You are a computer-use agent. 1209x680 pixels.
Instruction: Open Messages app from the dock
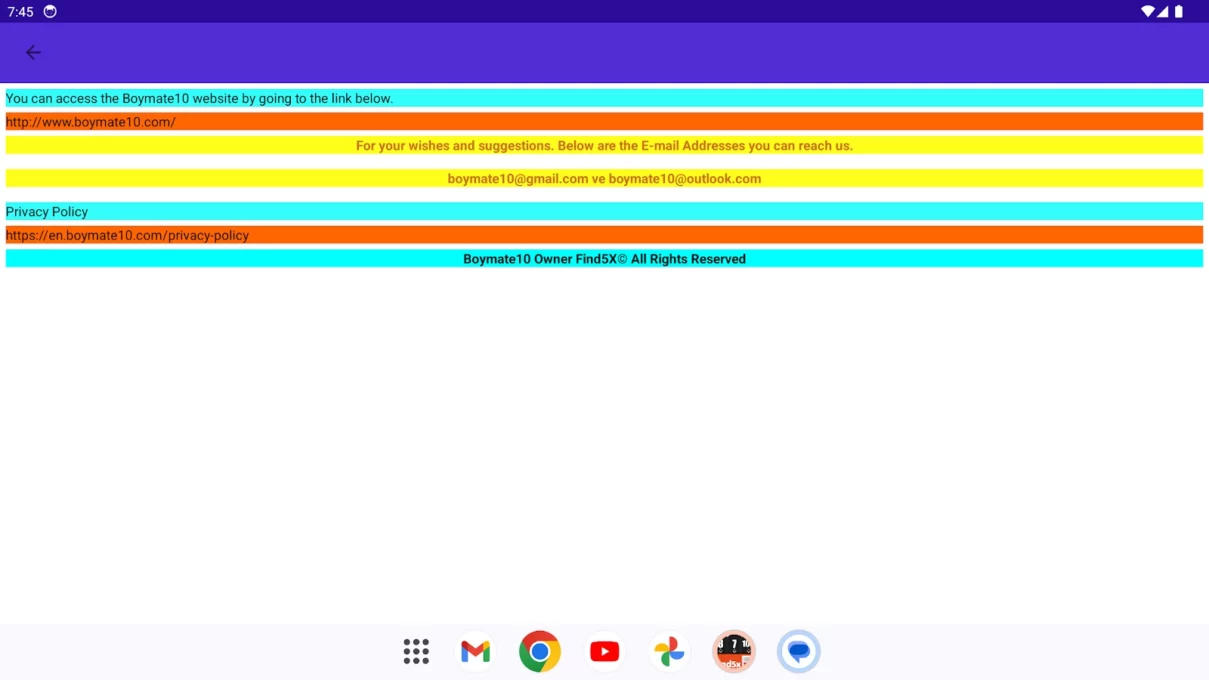(x=798, y=651)
